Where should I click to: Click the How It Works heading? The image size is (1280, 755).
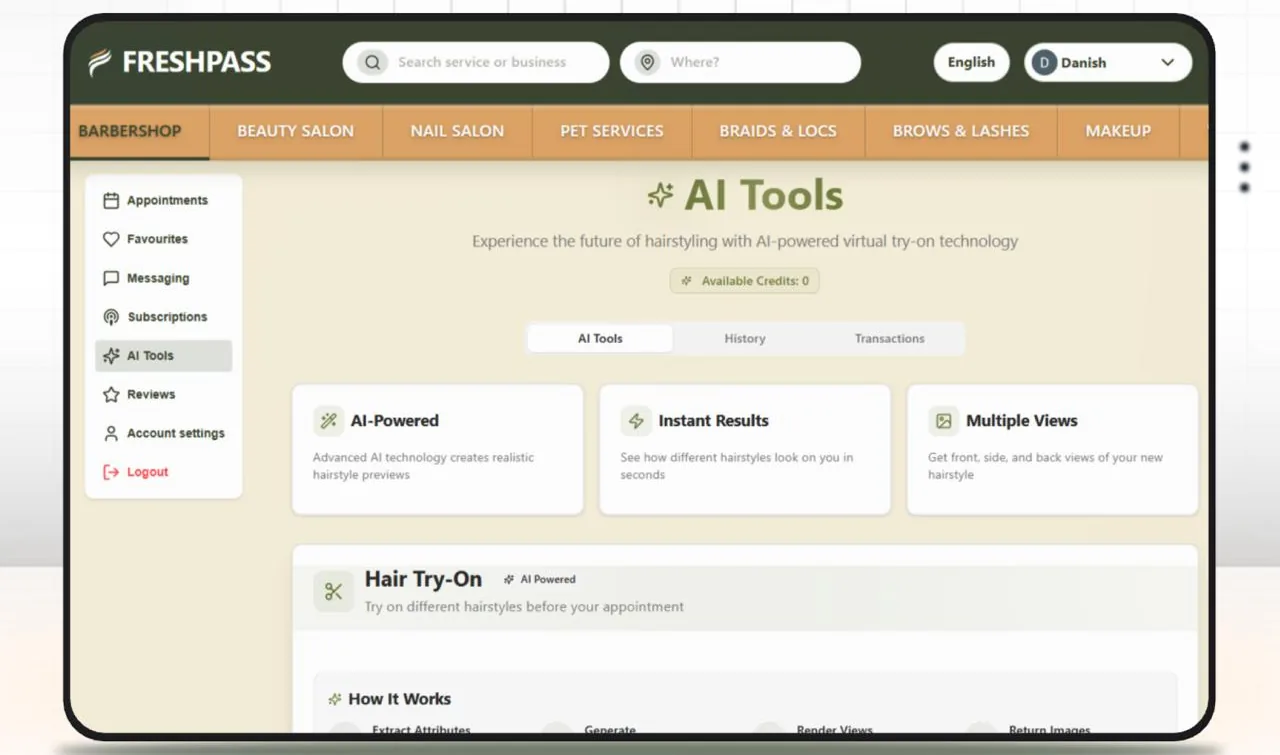399,699
